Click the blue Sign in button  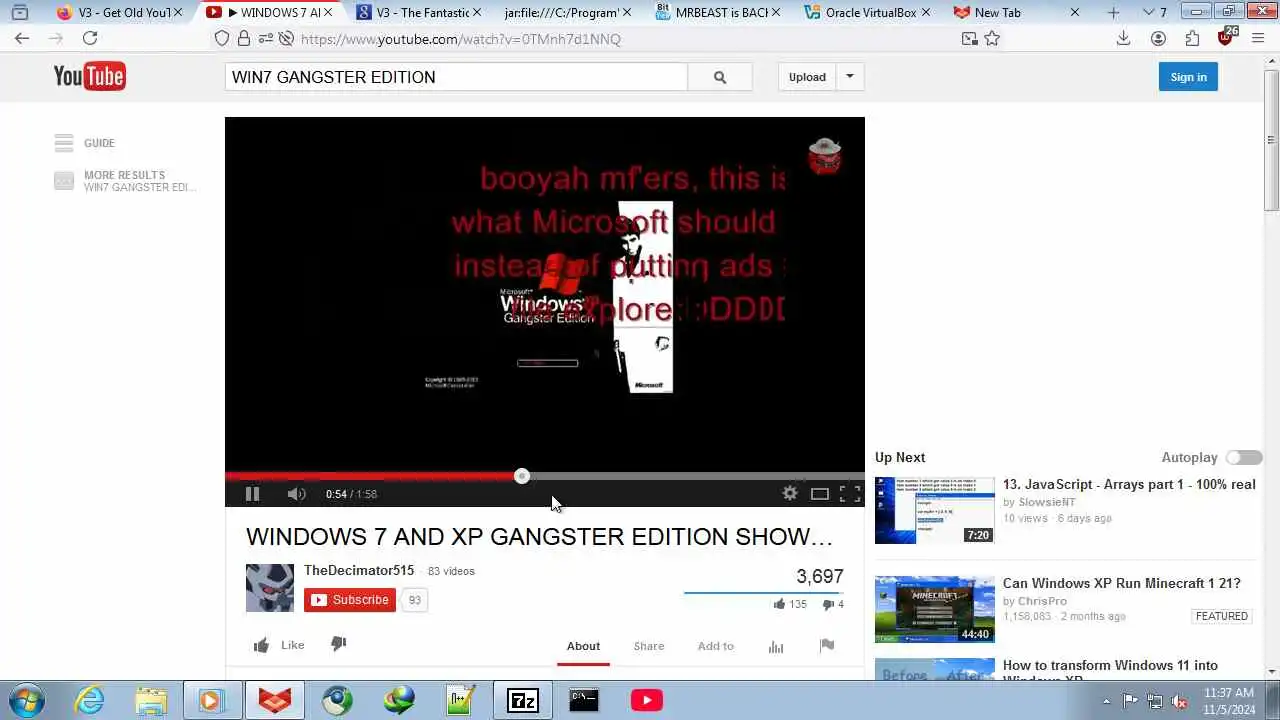1188,77
